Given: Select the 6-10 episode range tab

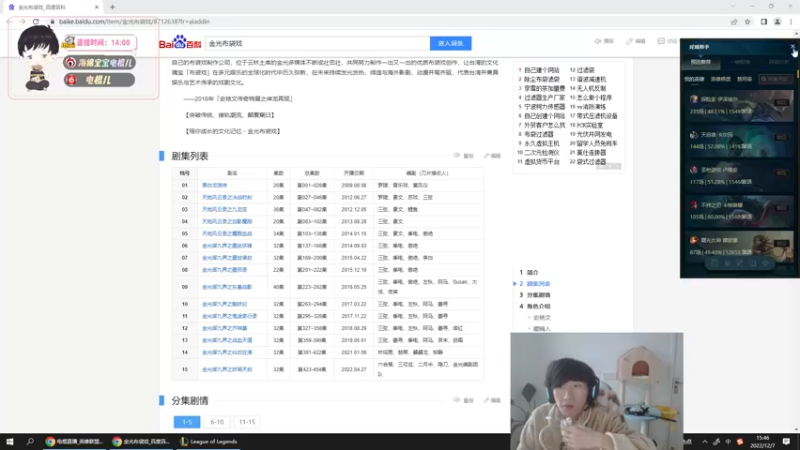Looking at the screenshot, I should tap(217, 422).
